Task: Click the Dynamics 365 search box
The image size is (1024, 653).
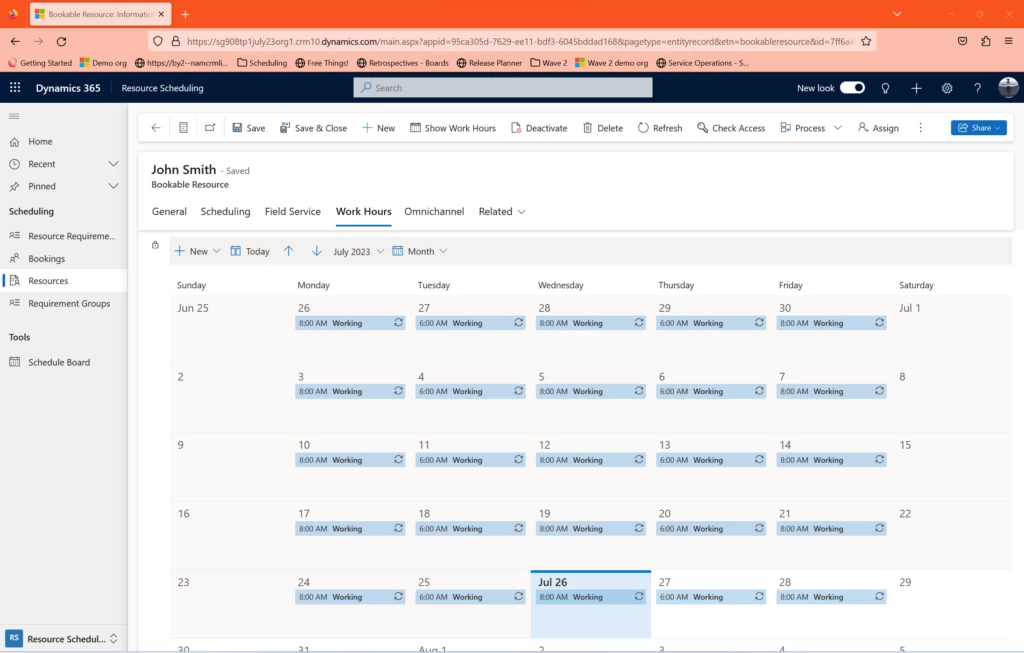Action: pyautogui.click(x=502, y=88)
